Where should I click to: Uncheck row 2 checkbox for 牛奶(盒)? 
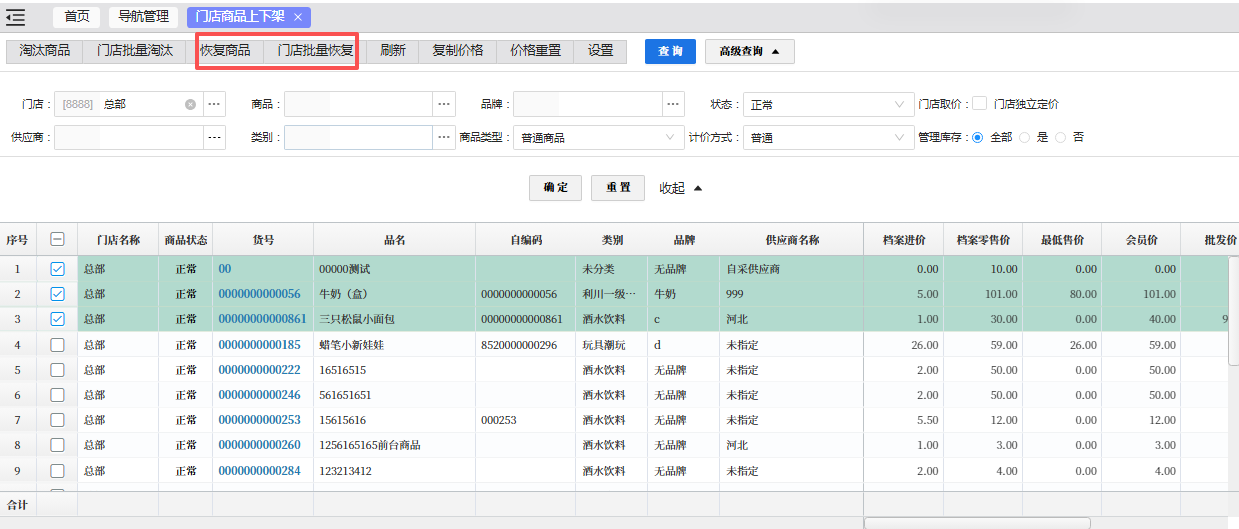[x=57, y=294]
